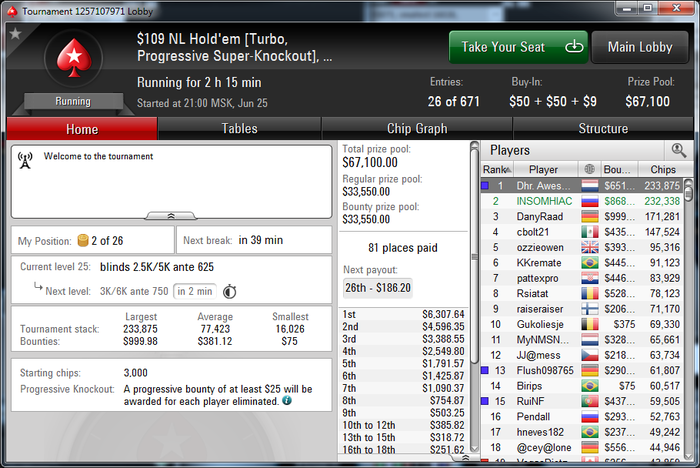Click the prize list scrollbar
Image resolution: width=700 pixels, height=468 pixels.
(x=475, y=297)
